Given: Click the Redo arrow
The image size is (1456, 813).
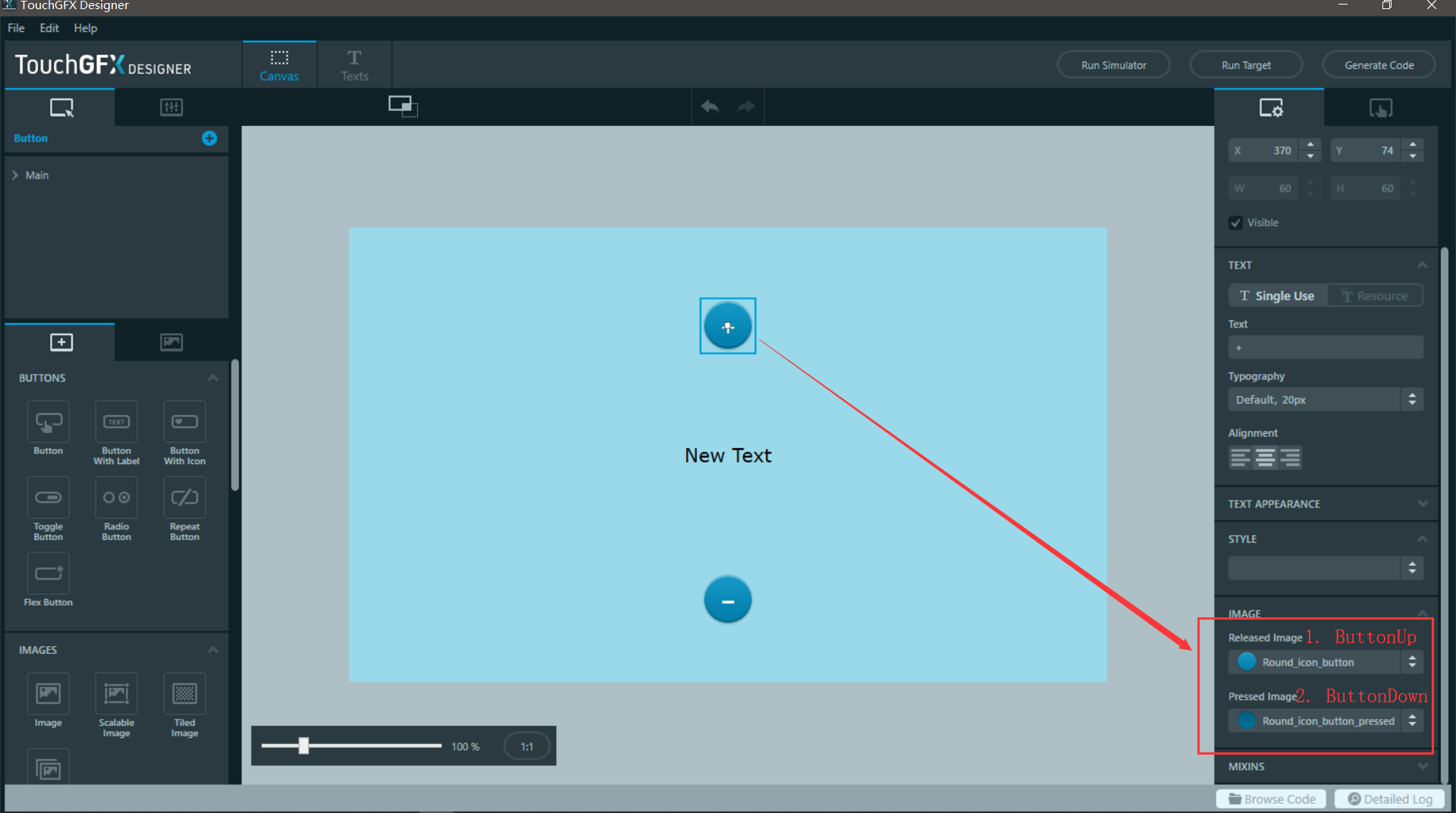Looking at the screenshot, I should coord(746,106).
